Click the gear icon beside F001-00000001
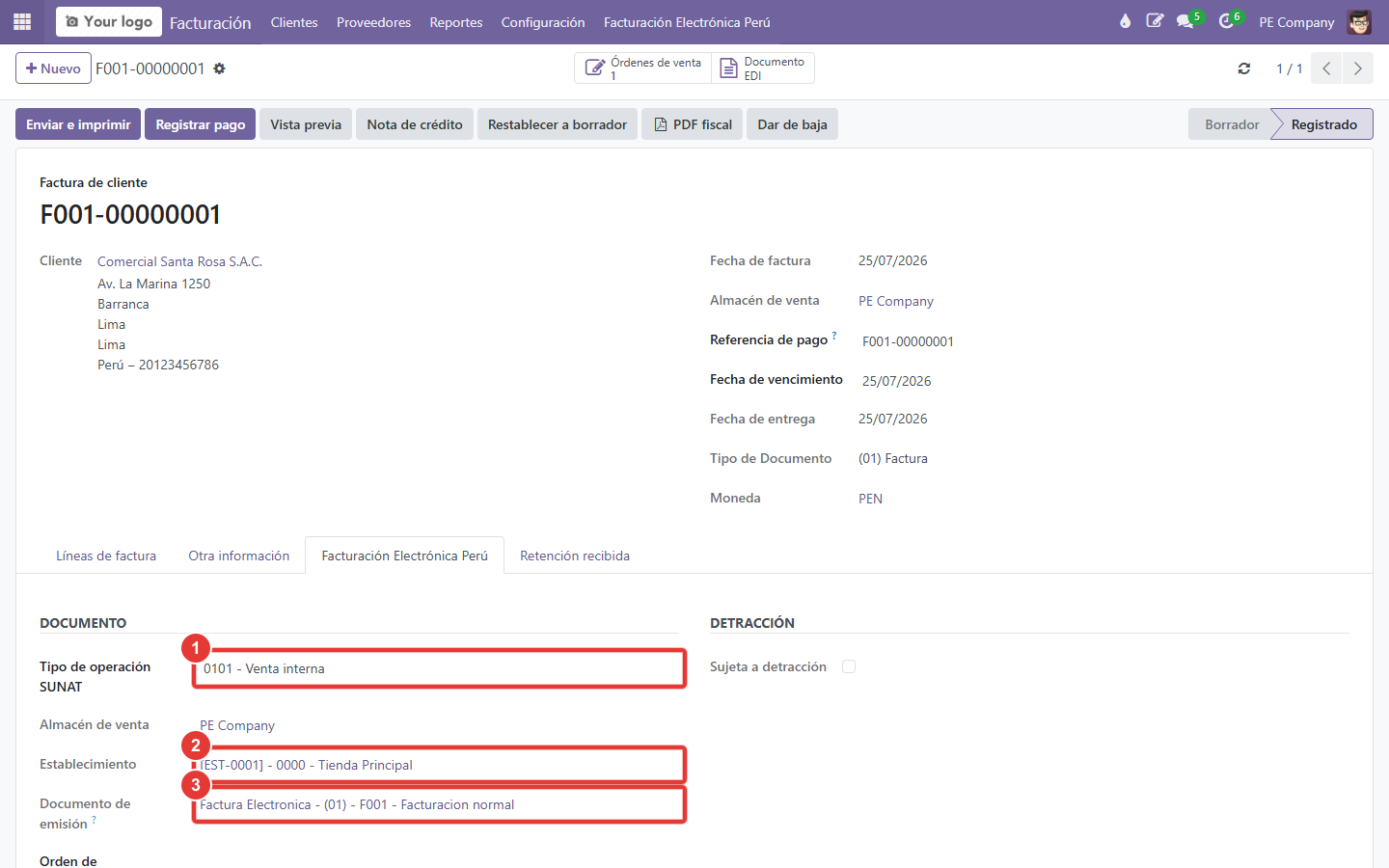 pos(219,68)
